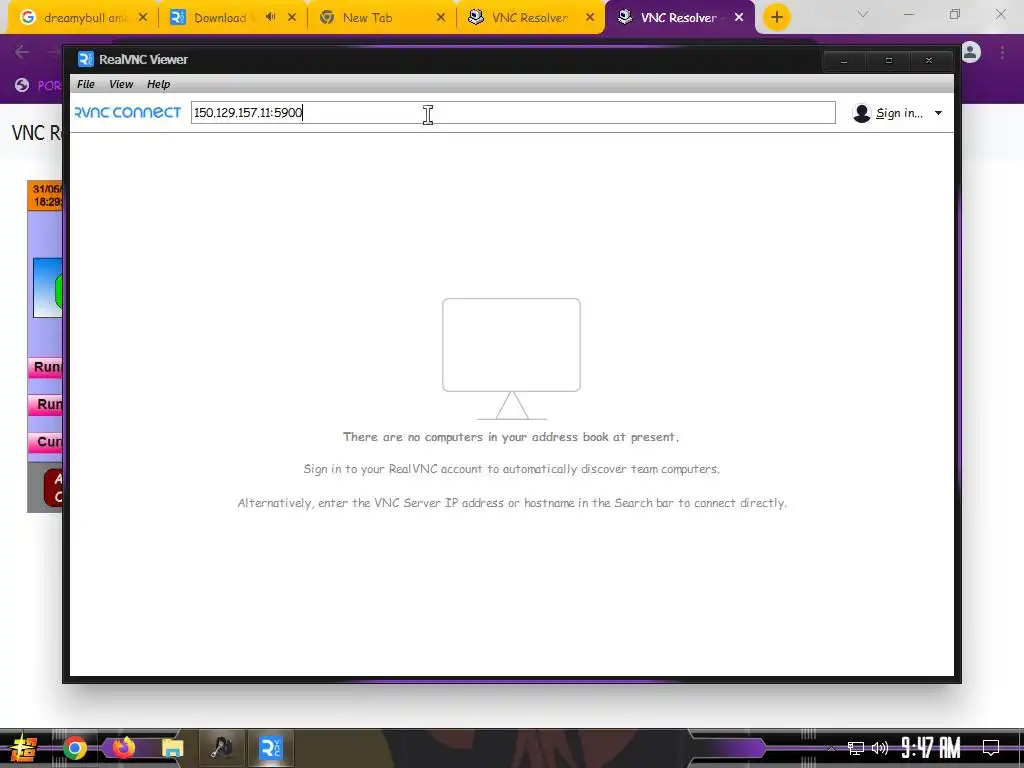Mute the Download tab audio icon
The image size is (1024, 768).
270,17
